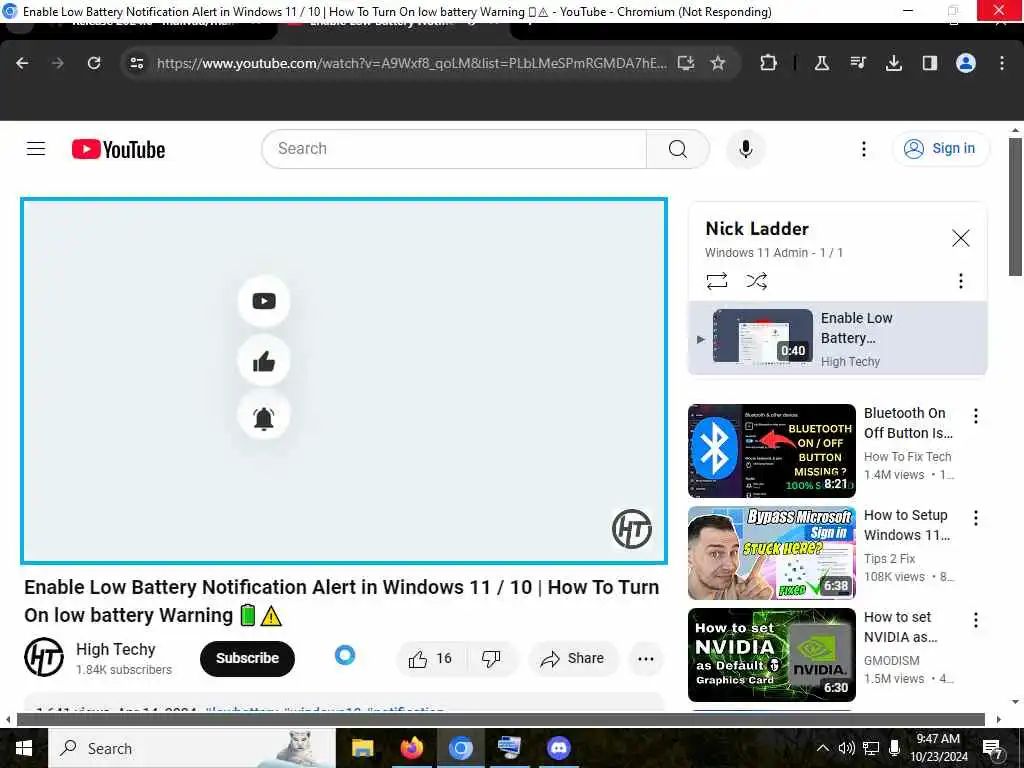
Task: Open the browser extensions menu
Action: [x=769, y=63]
